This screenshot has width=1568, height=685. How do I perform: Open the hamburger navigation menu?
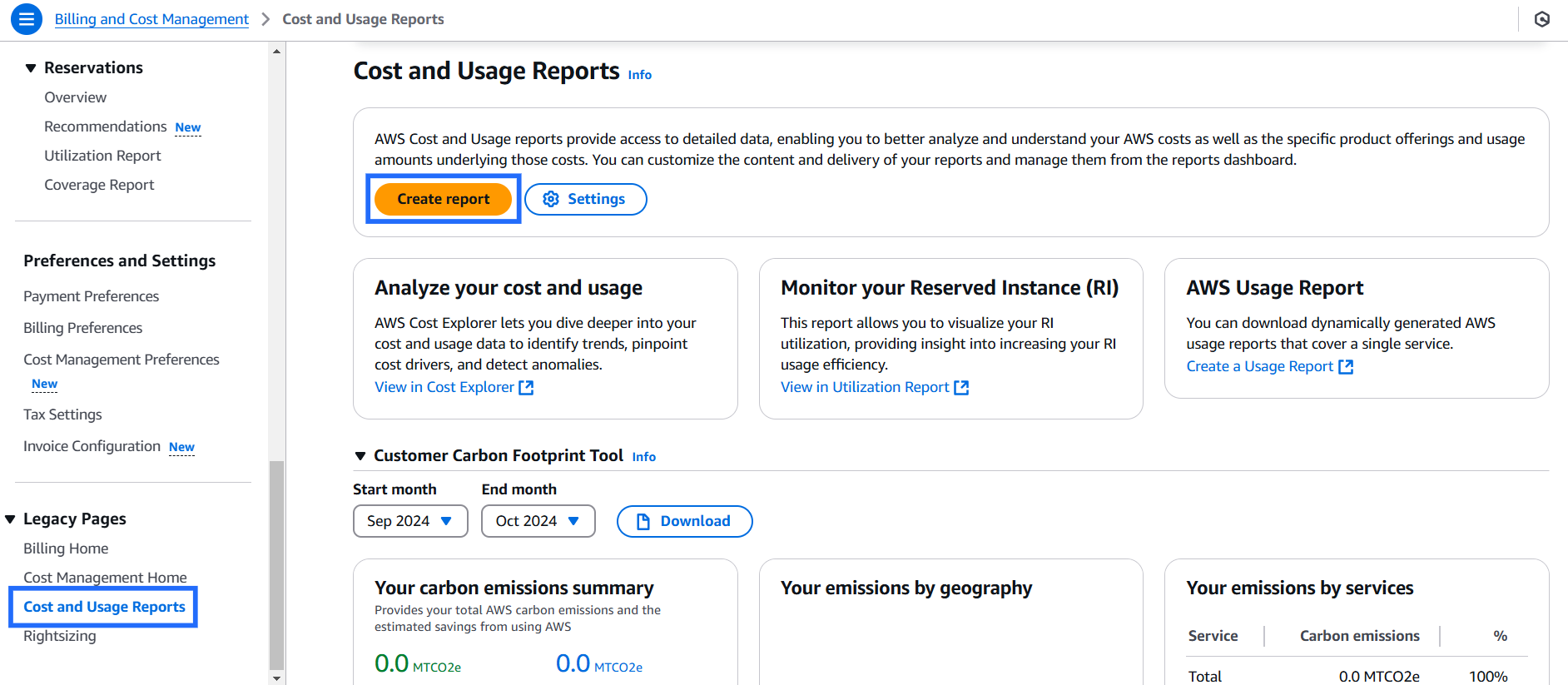click(27, 19)
